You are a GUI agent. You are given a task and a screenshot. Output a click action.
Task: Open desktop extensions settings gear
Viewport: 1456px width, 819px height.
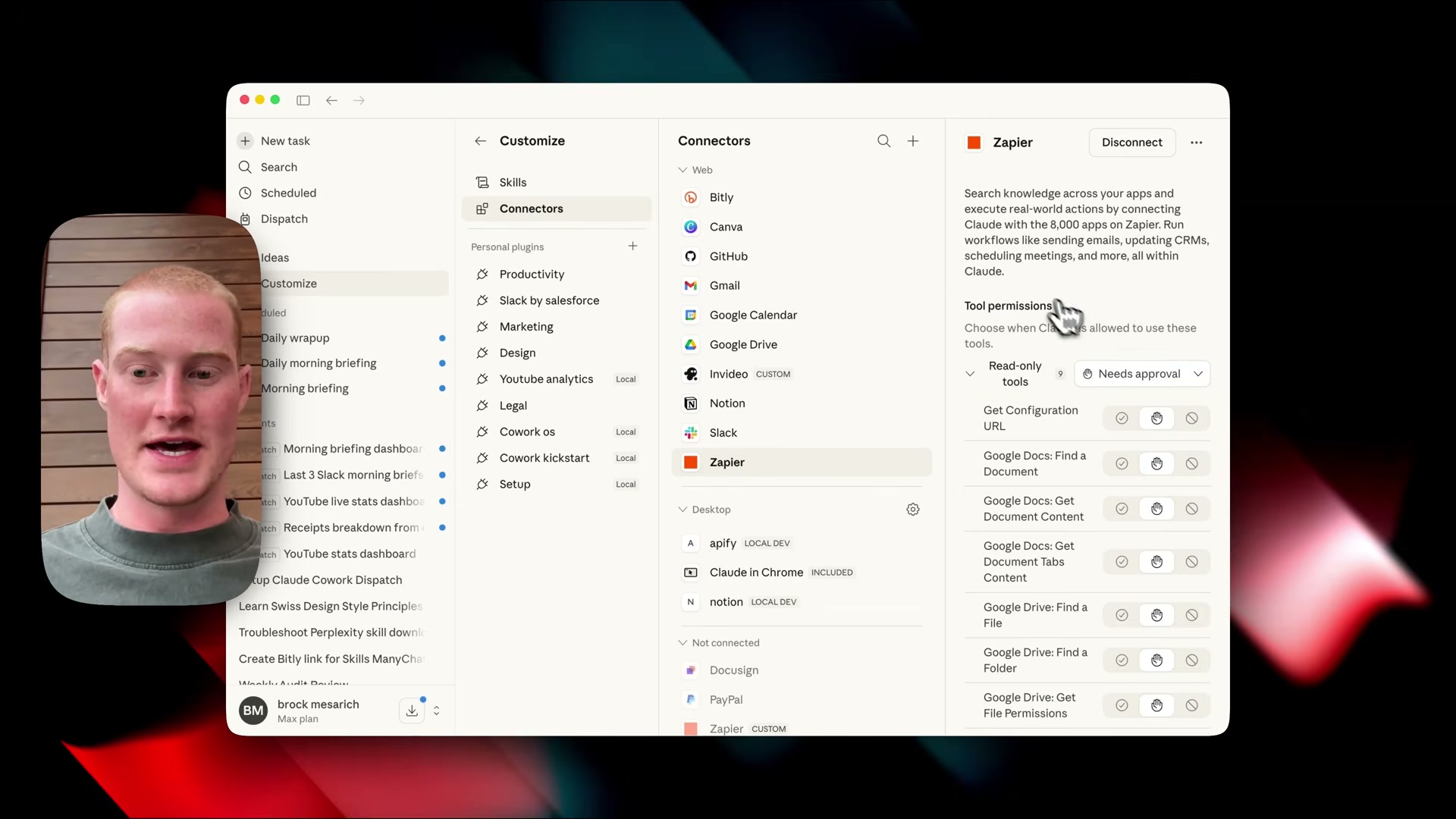[x=913, y=509]
